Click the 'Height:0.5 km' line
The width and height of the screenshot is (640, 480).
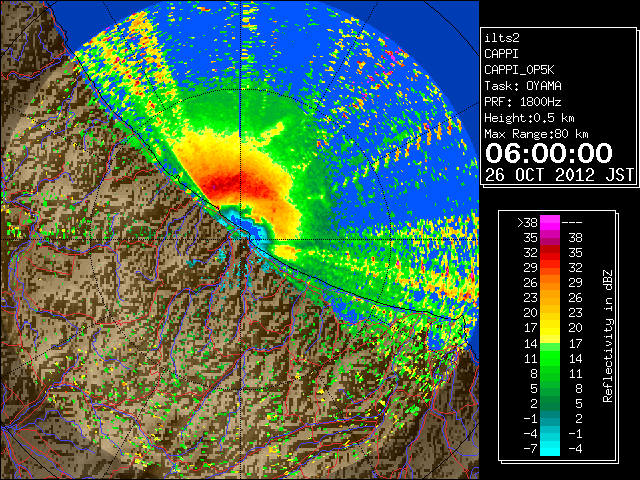(529, 118)
